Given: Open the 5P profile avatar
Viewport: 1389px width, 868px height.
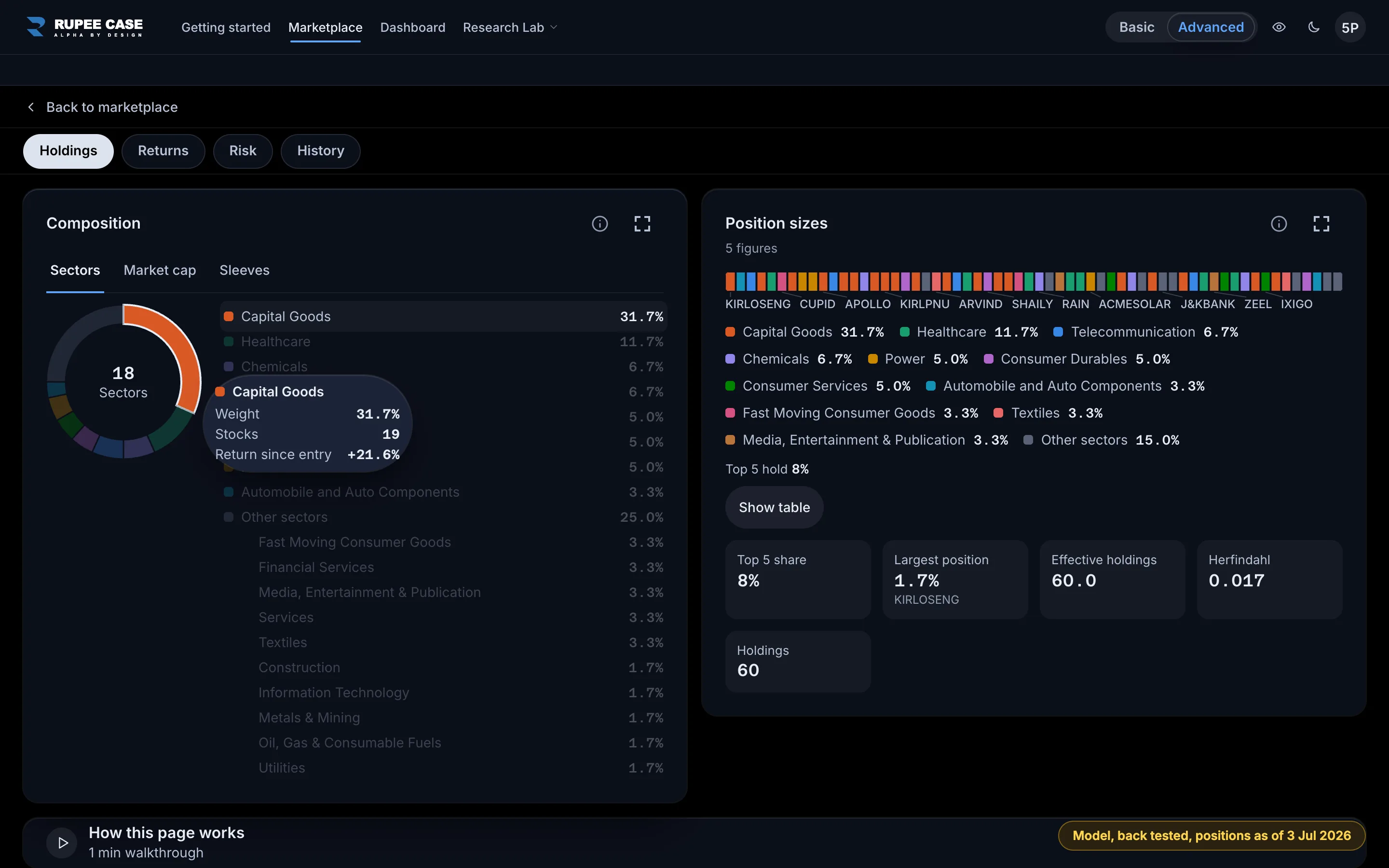Looking at the screenshot, I should coord(1350,27).
